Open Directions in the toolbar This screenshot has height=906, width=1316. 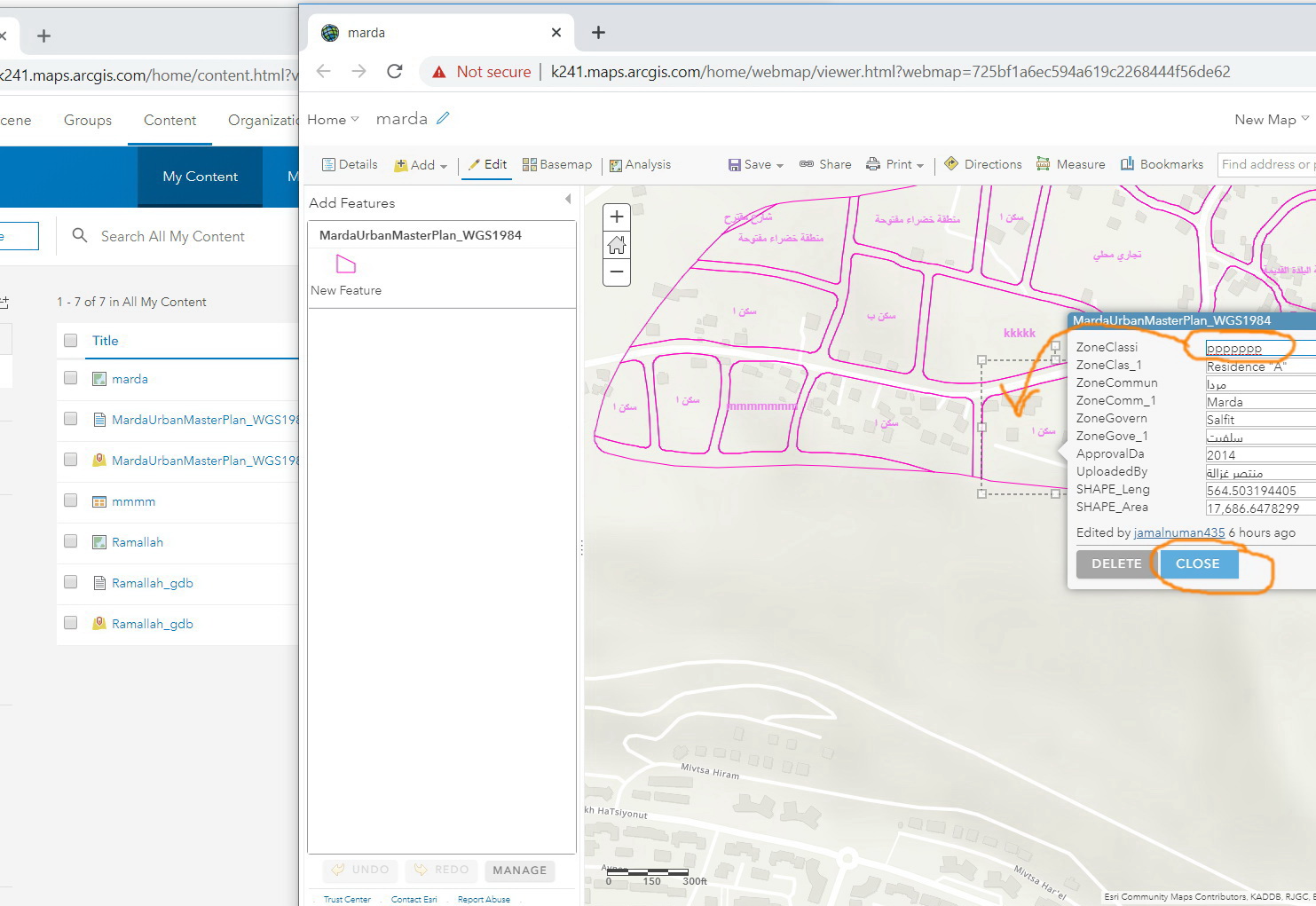983,164
